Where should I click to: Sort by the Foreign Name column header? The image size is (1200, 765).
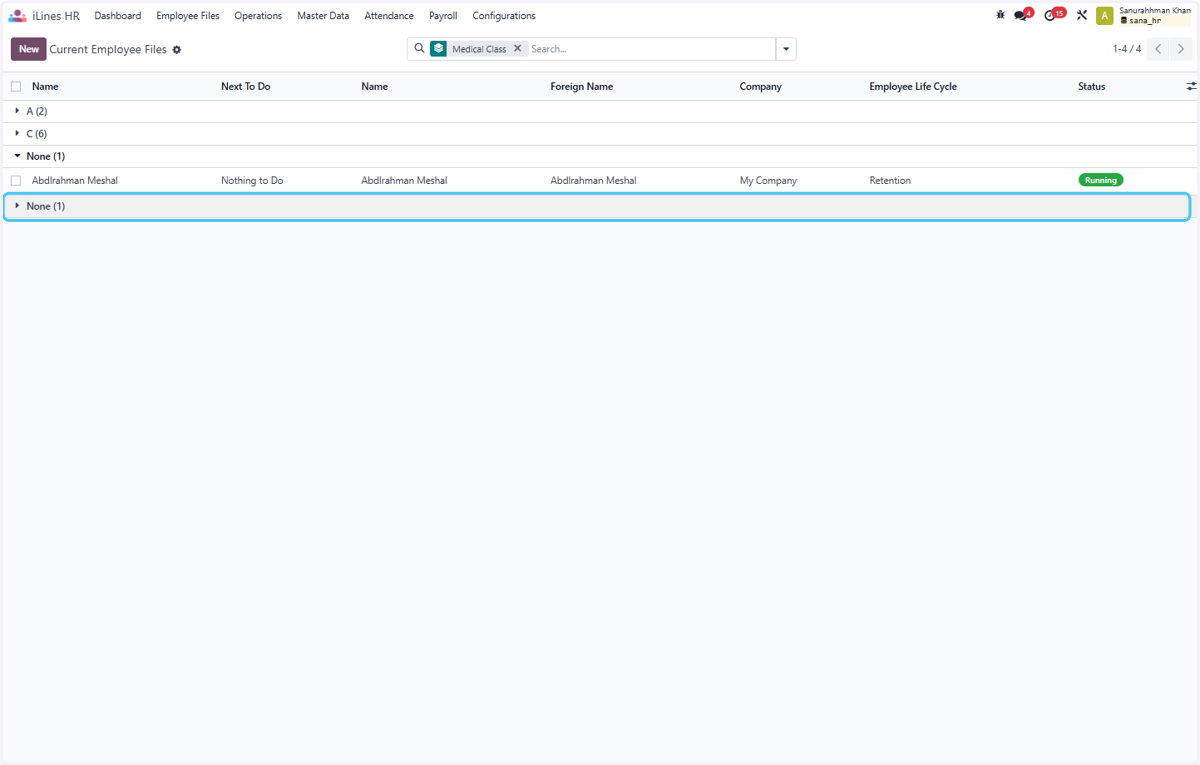582,86
